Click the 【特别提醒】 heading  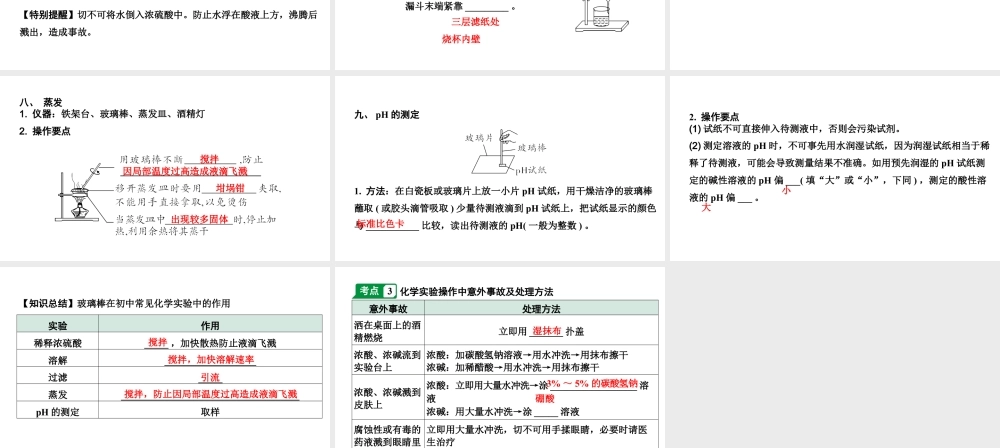[48, 14]
